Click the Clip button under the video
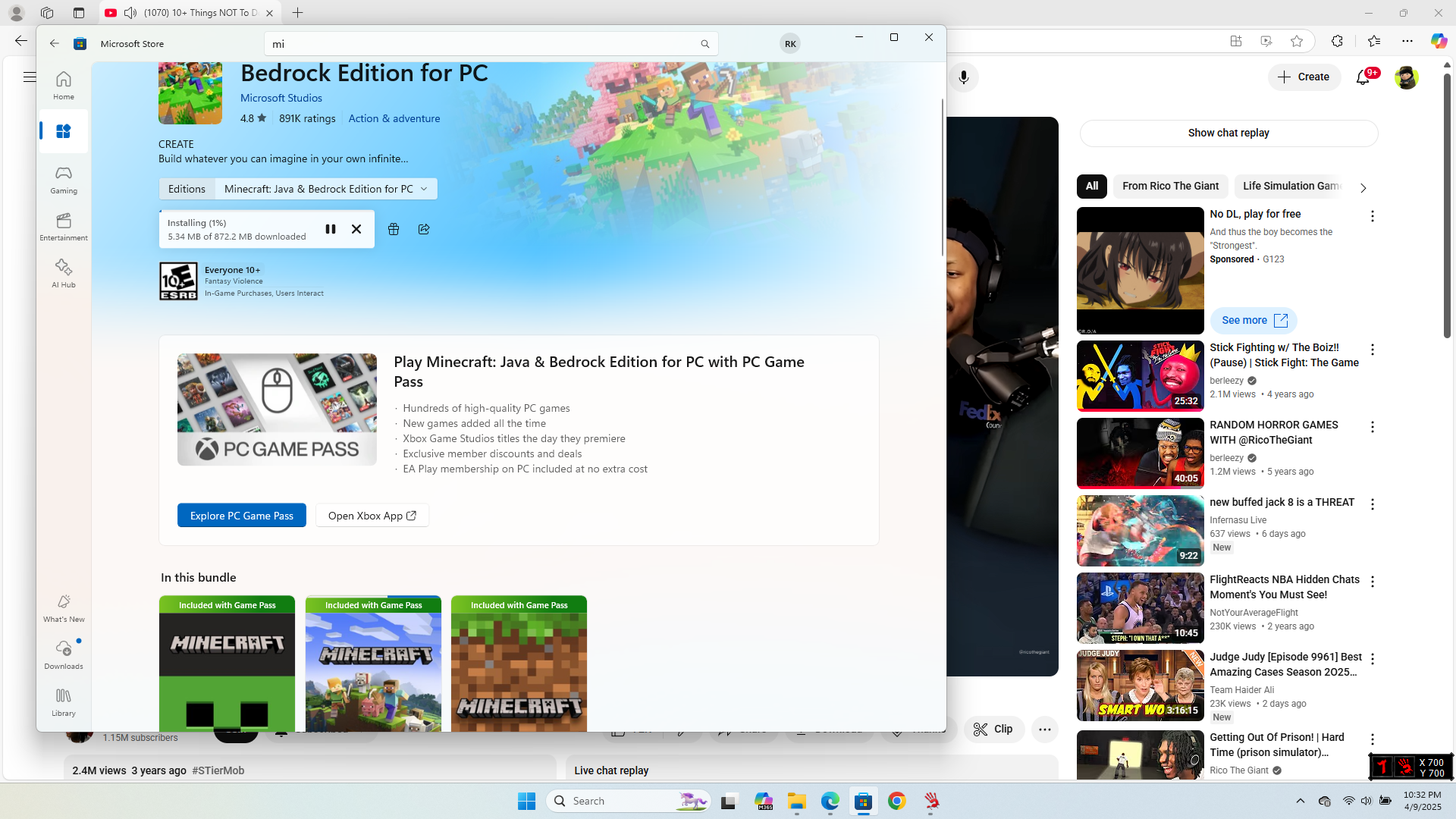Image resolution: width=1456 pixels, height=819 pixels. click(x=994, y=730)
